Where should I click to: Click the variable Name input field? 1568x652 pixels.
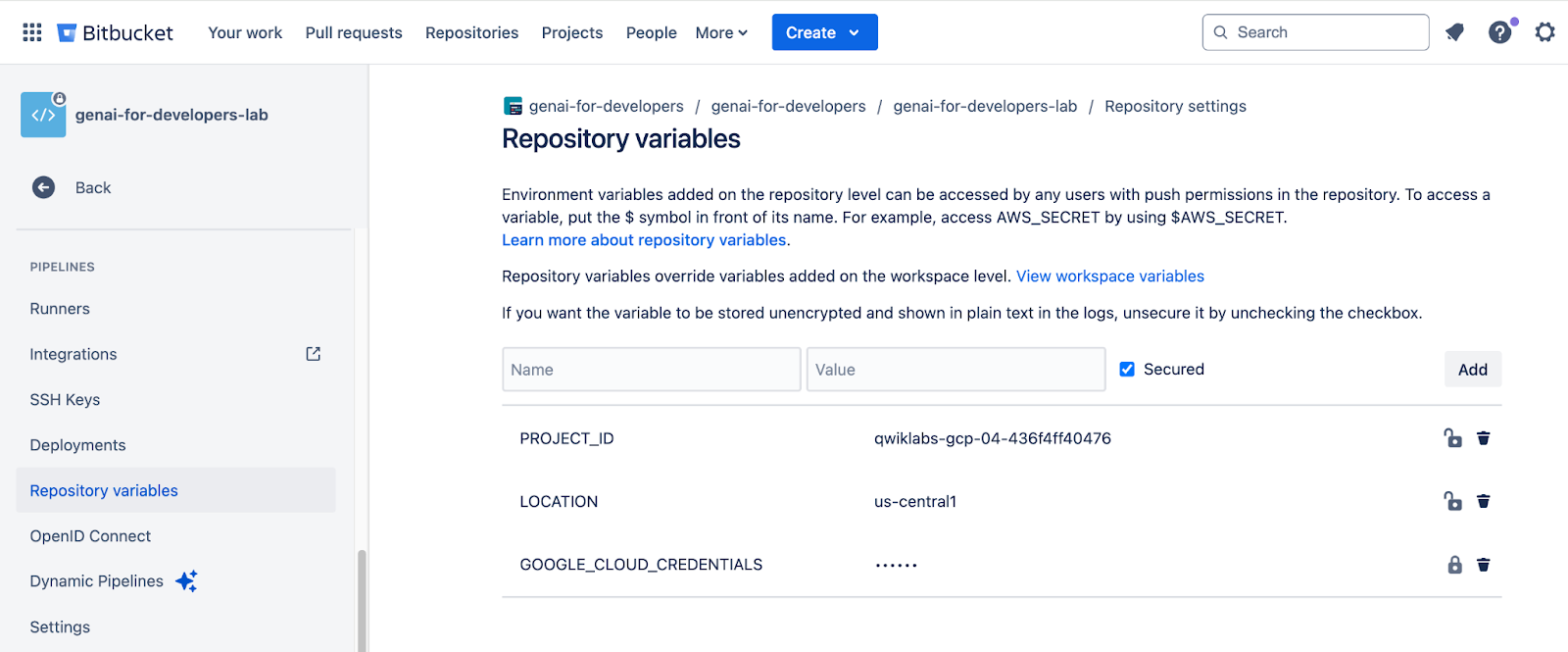(x=651, y=370)
